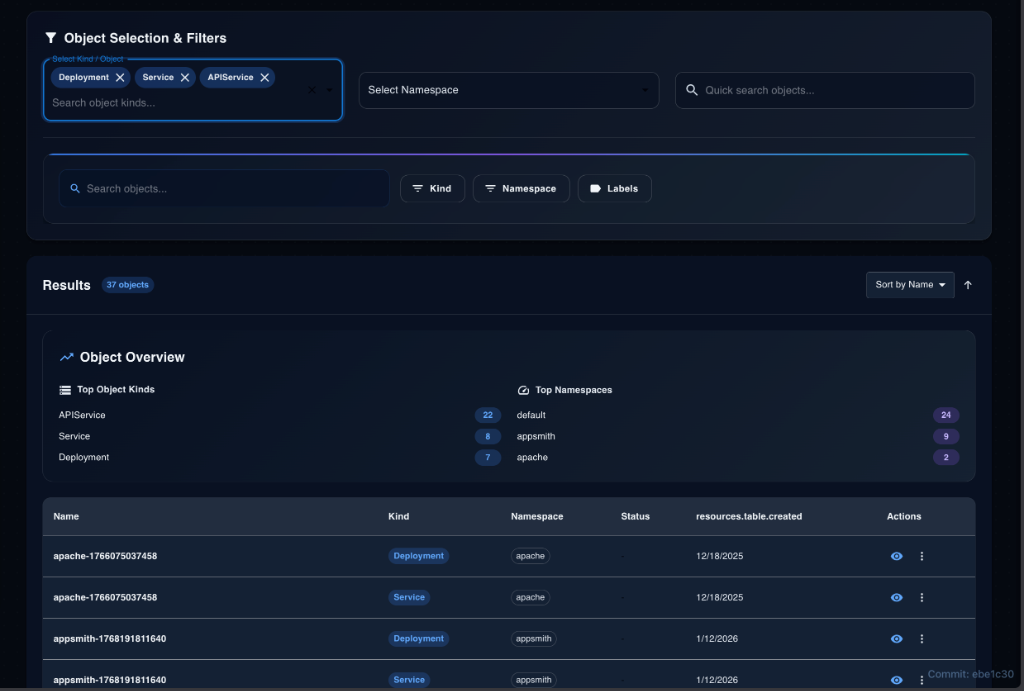Expand the Select Namespace dropdown
Image resolution: width=1024 pixels, height=691 pixels.
click(508, 90)
